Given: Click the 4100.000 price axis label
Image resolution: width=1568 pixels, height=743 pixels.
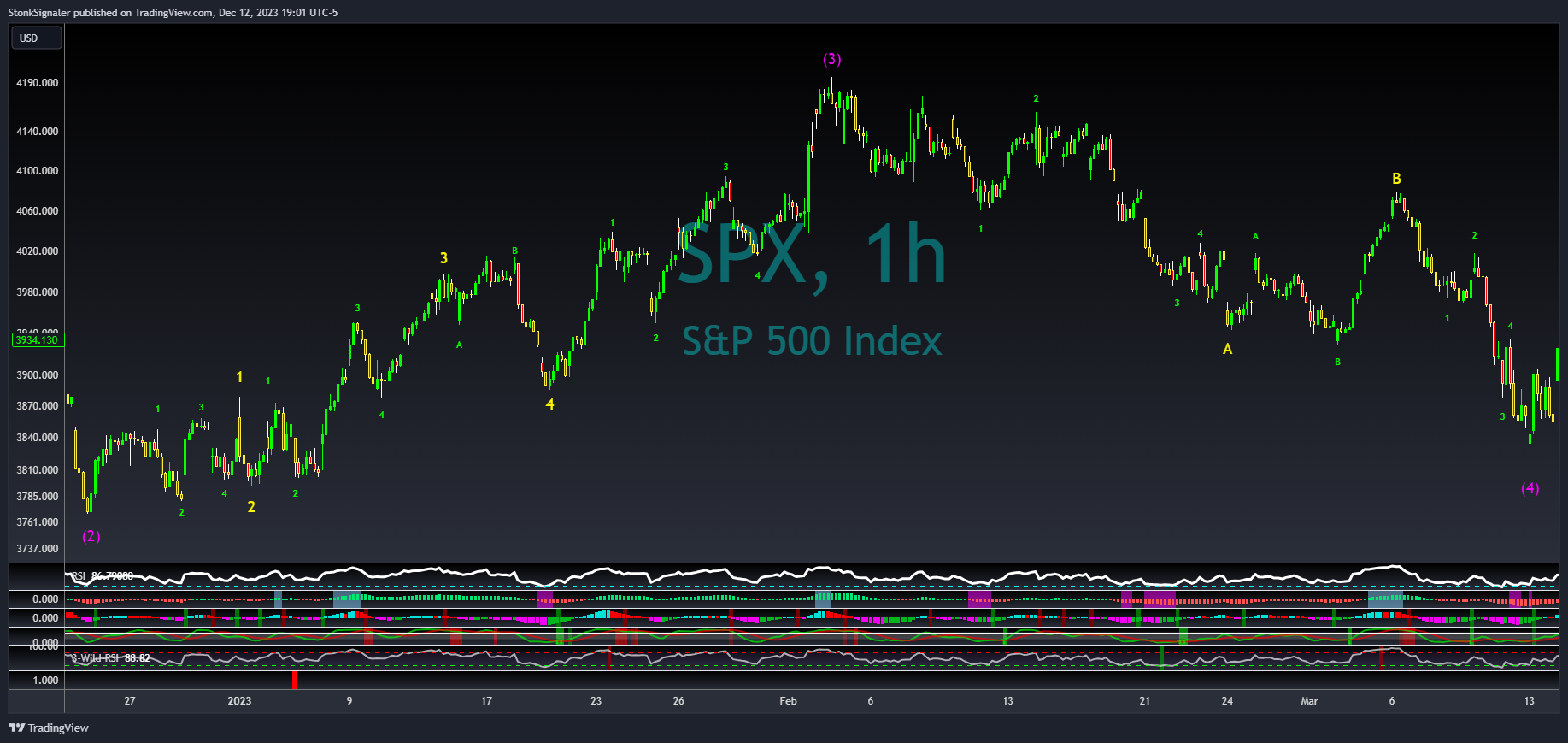Looking at the screenshot, I should point(38,171).
